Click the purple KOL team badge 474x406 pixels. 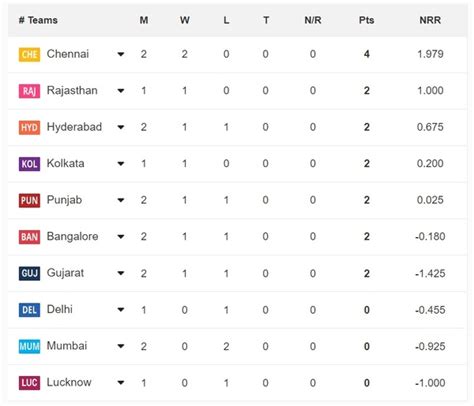tap(29, 164)
